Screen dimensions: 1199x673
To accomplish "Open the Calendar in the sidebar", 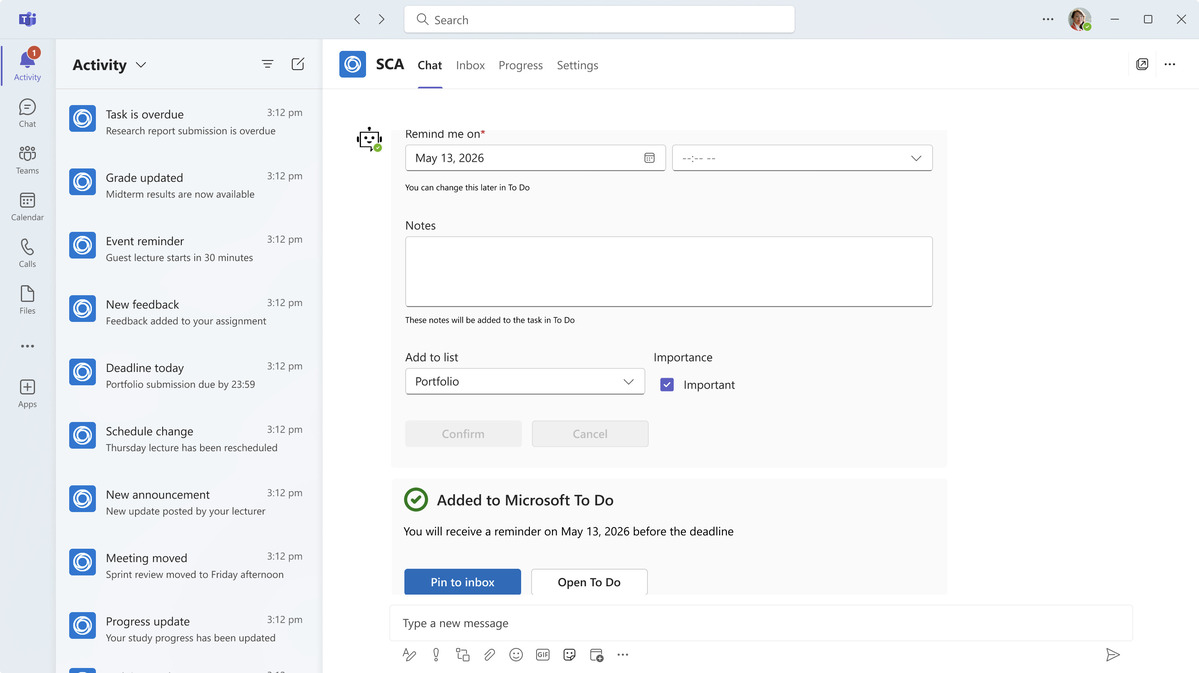I will [x=28, y=206].
